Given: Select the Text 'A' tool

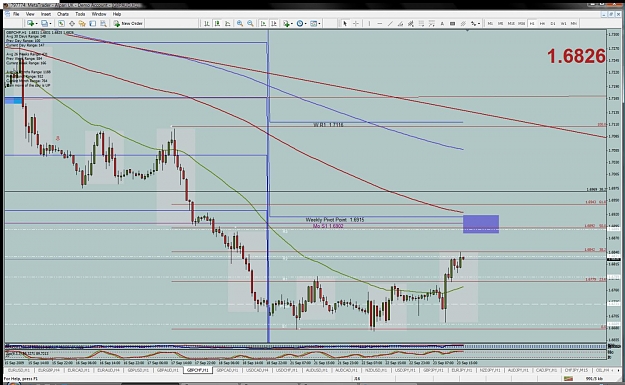Looking at the screenshot, I should pos(442,24).
